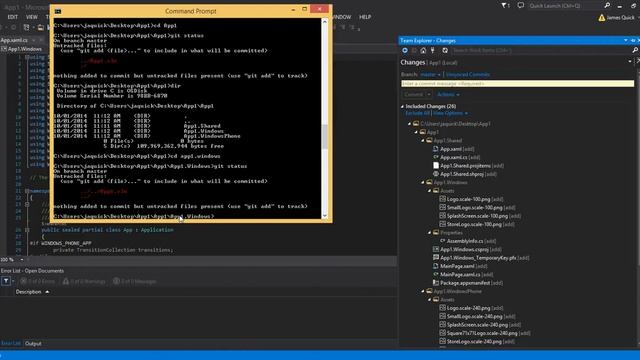Click the Team Explorer search magnifier icon
Image resolution: width=640 pixels, height=360 pixels.
(x=635, y=50)
